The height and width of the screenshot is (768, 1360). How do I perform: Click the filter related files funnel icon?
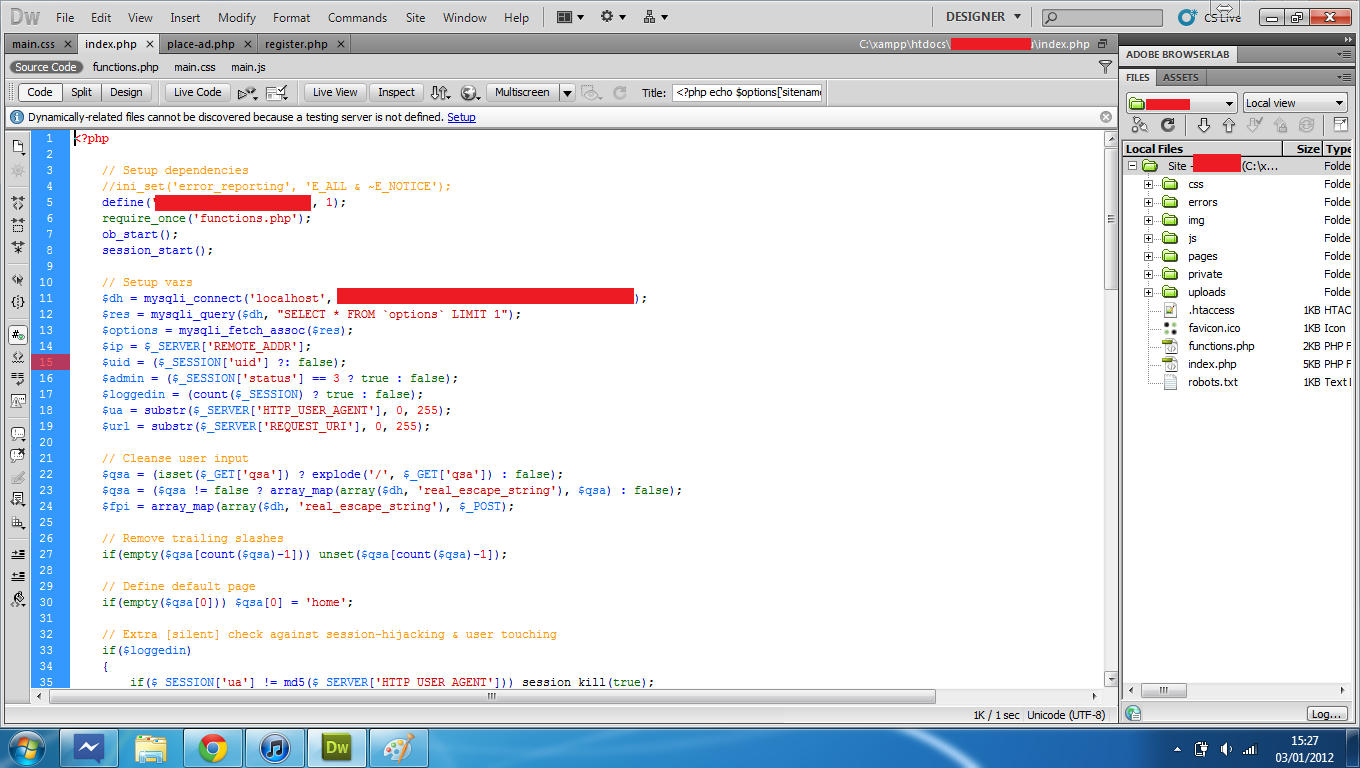[x=1105, y=67]
